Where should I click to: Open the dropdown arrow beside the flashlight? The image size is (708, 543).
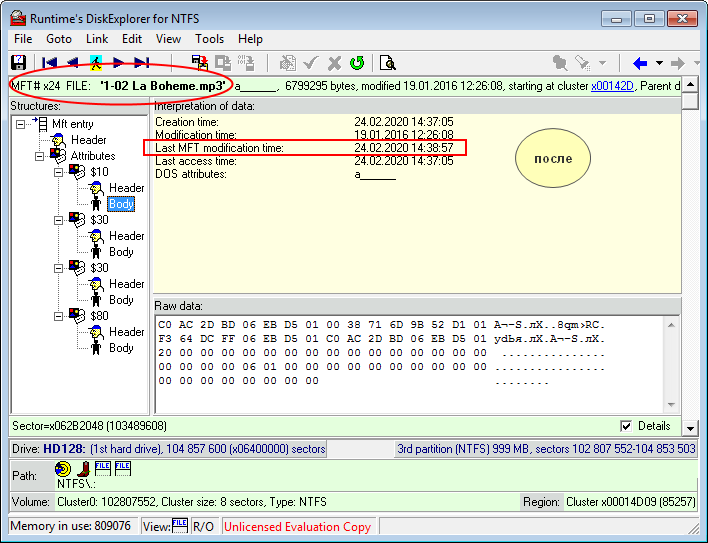(x=602, y=63)
